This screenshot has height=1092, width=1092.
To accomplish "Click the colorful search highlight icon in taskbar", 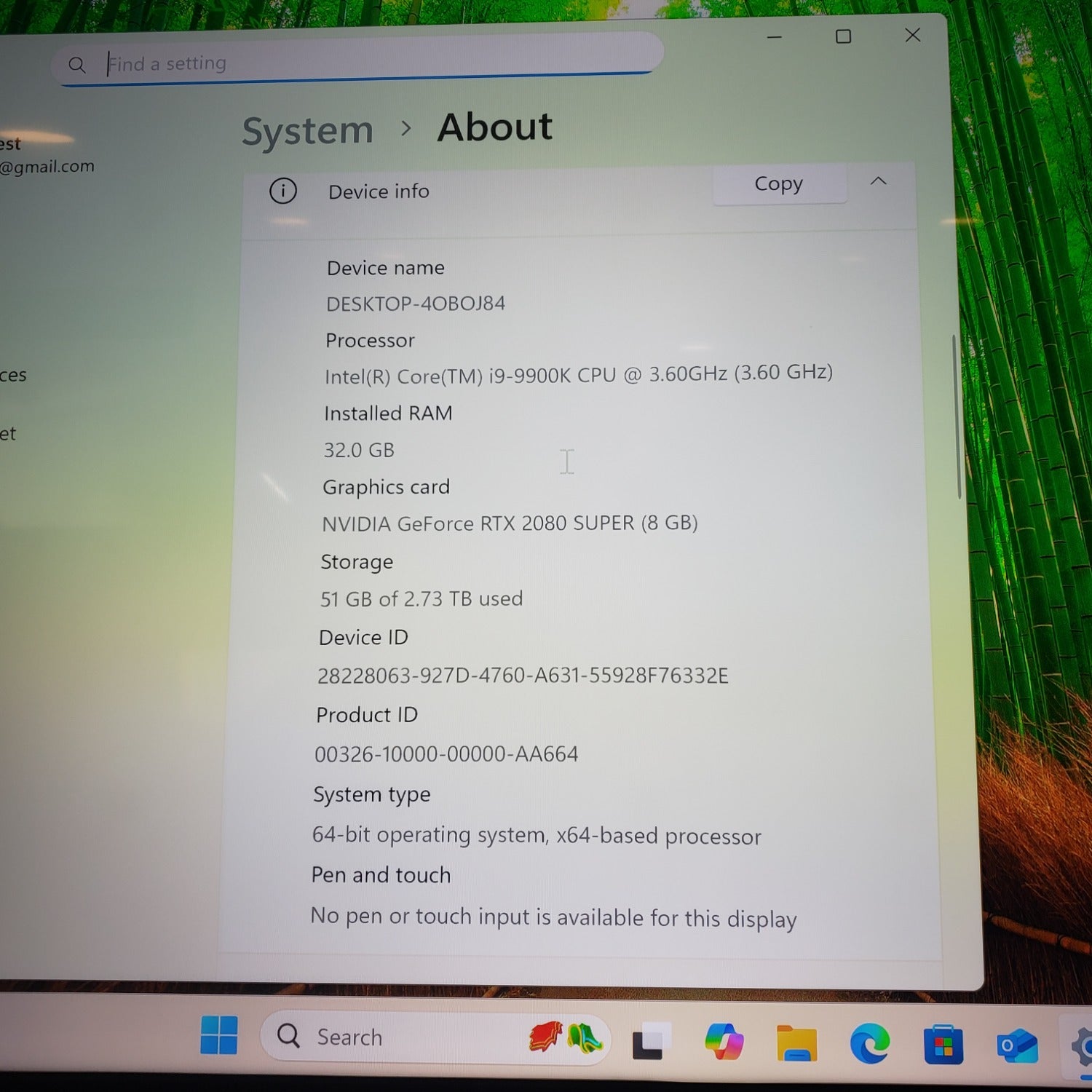I will (566, 1037).
